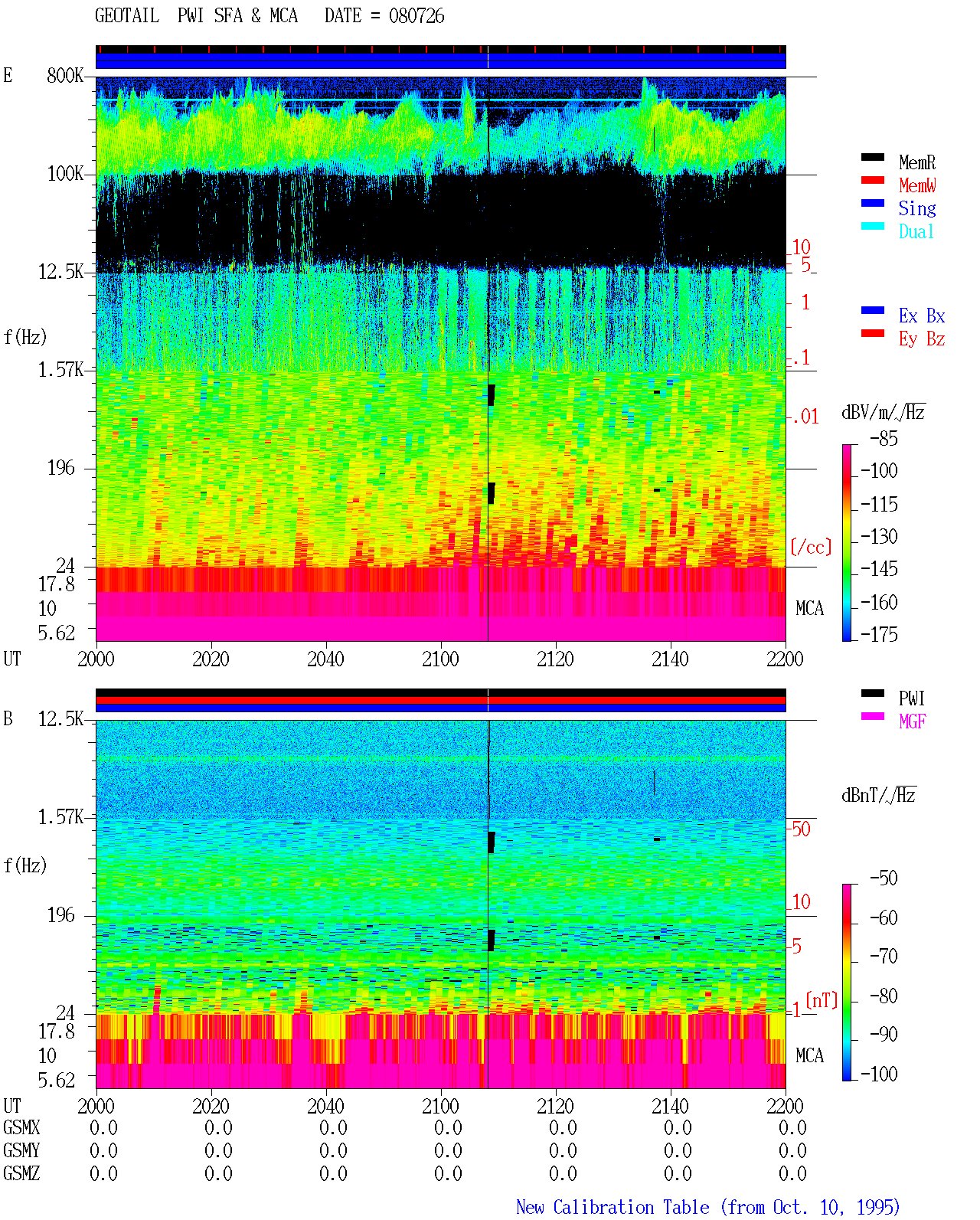The height and width of the screenshot is (1220, 980).
Task: Click the blue mode bar above E panel
Action: point(441,61)
